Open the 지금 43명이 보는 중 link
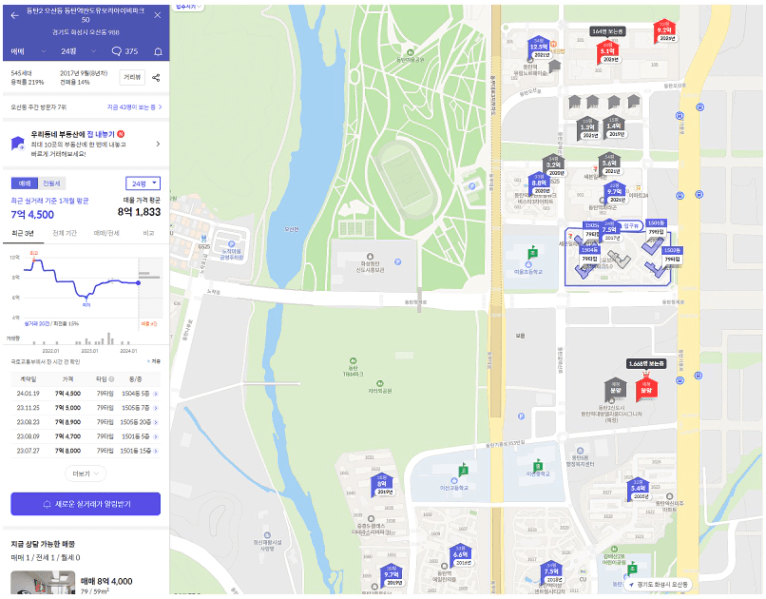Screen dimensions: 766x599 [134, 107]
